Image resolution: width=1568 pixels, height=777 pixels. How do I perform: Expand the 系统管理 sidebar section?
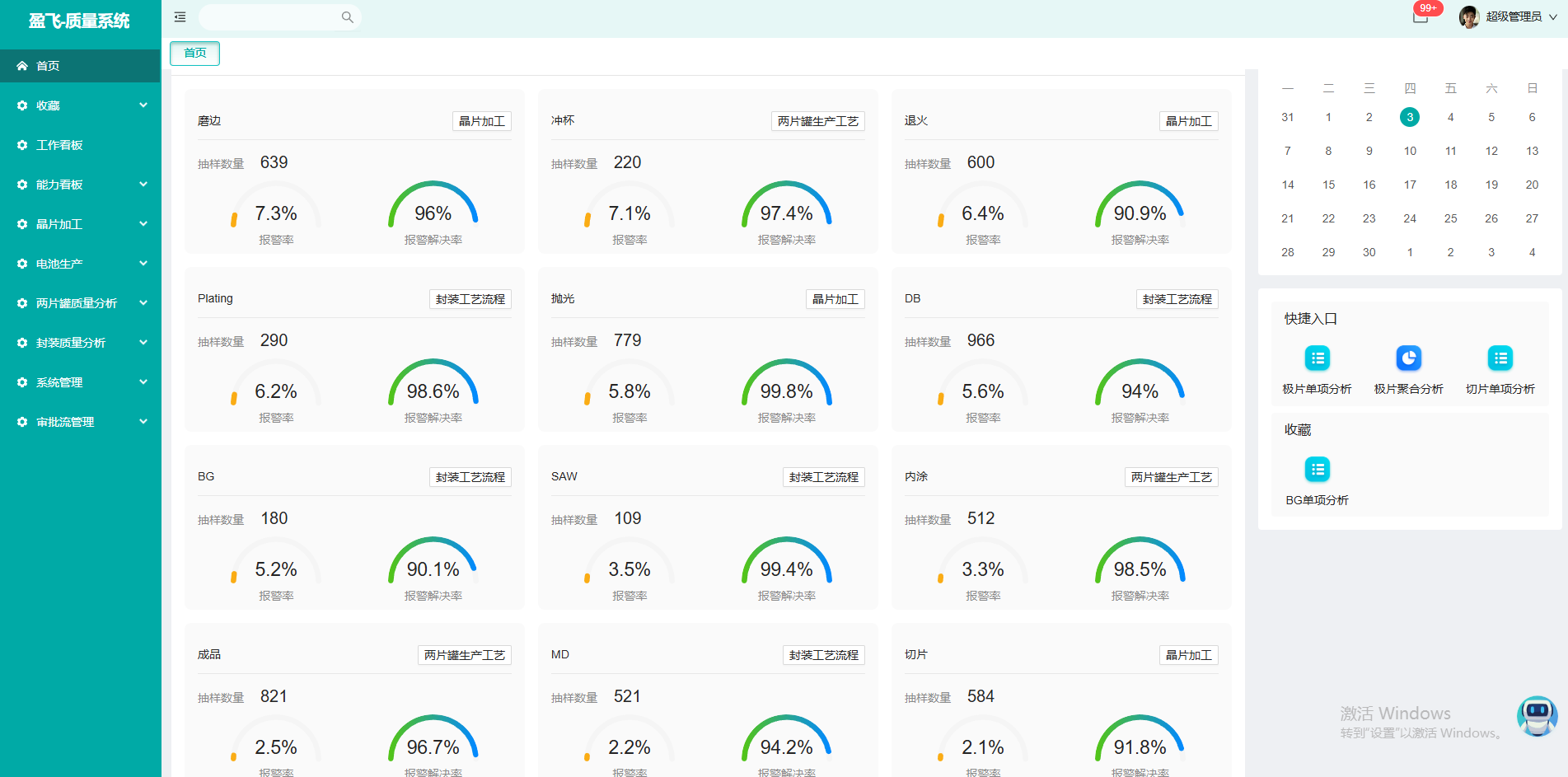(x=80, y=382)
